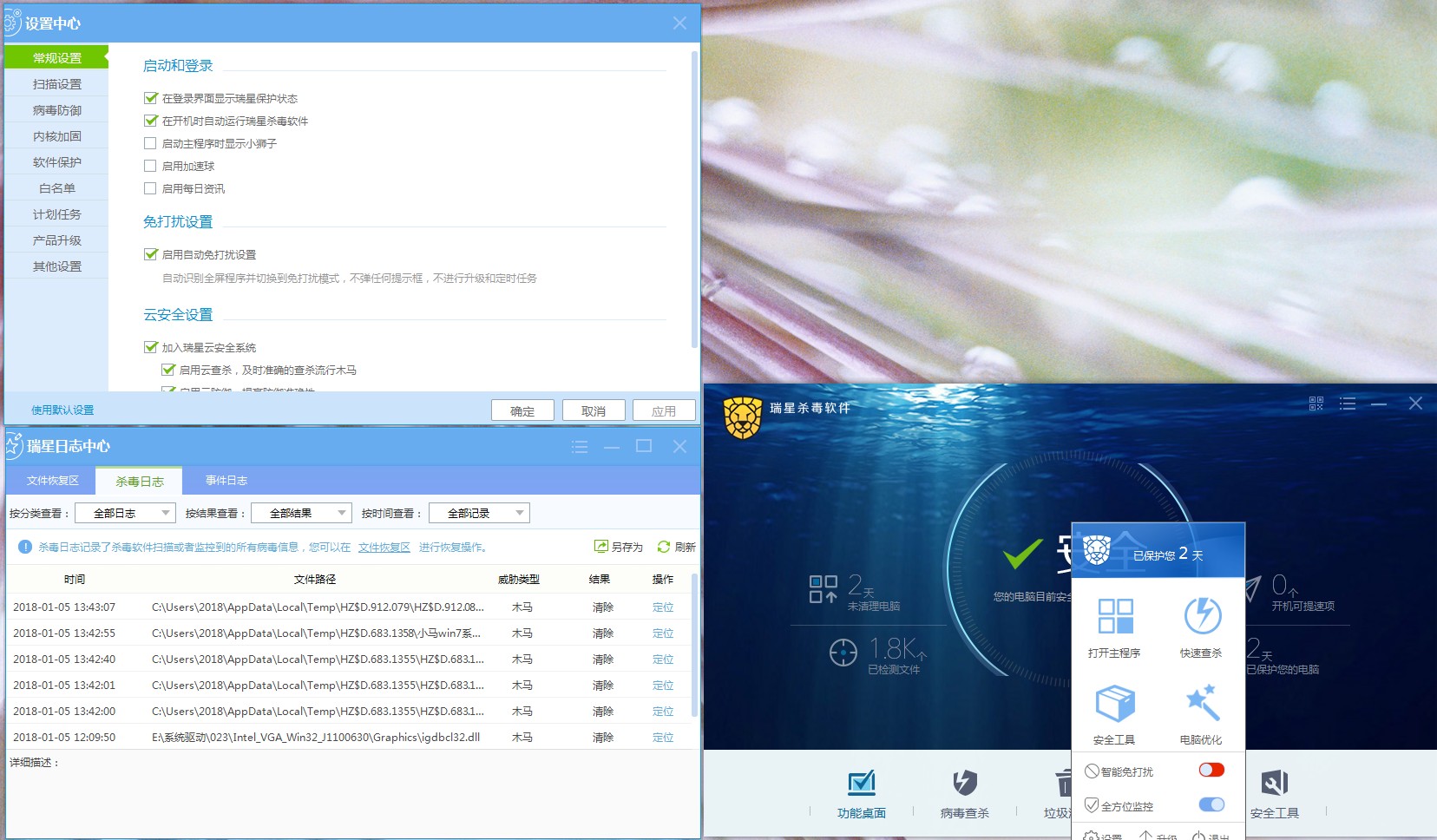
Task: Refresh the log list with 刷新 icon
Action: click(664, 547)
